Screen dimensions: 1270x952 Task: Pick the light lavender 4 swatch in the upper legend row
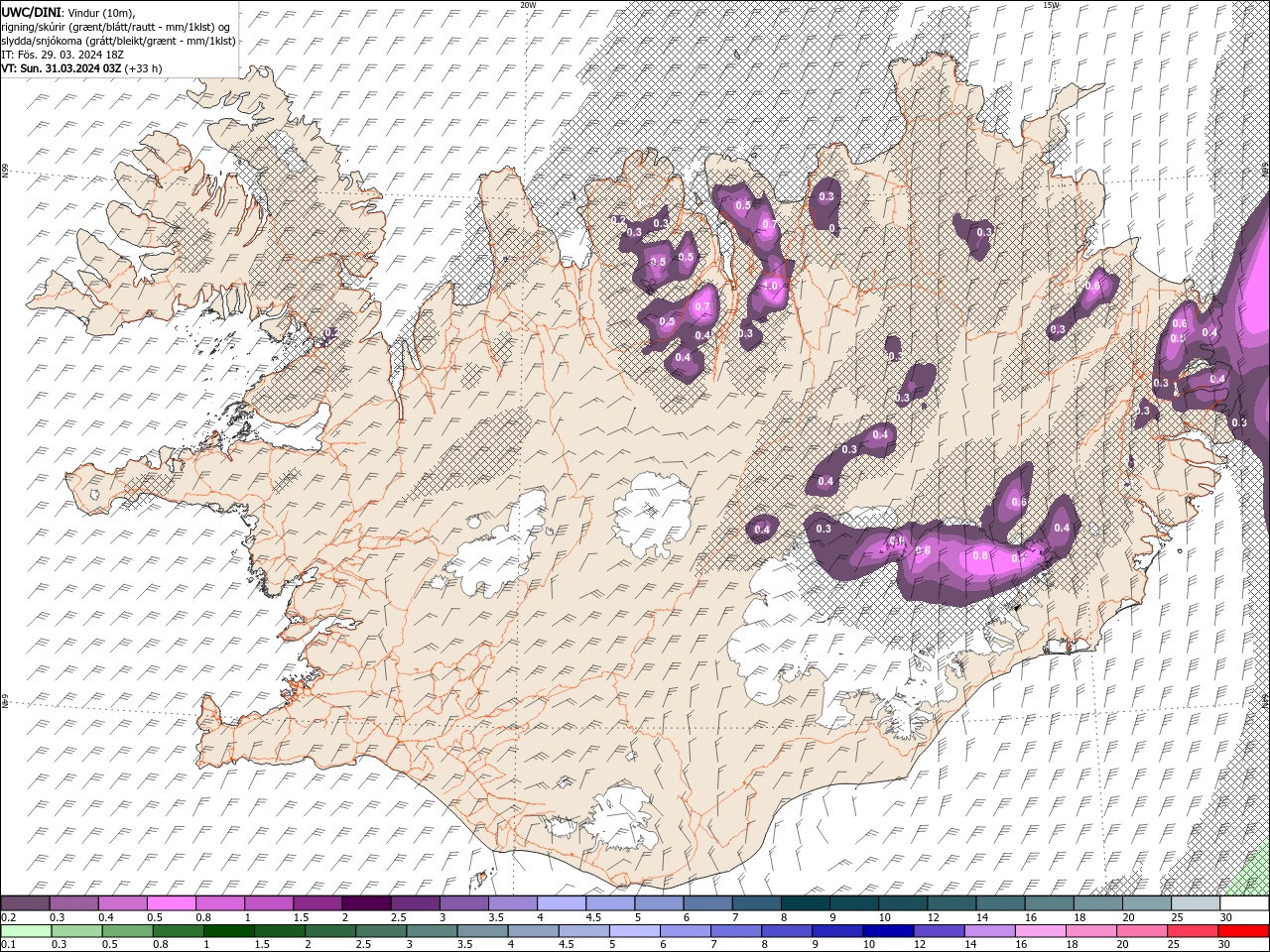pos(561,903)
